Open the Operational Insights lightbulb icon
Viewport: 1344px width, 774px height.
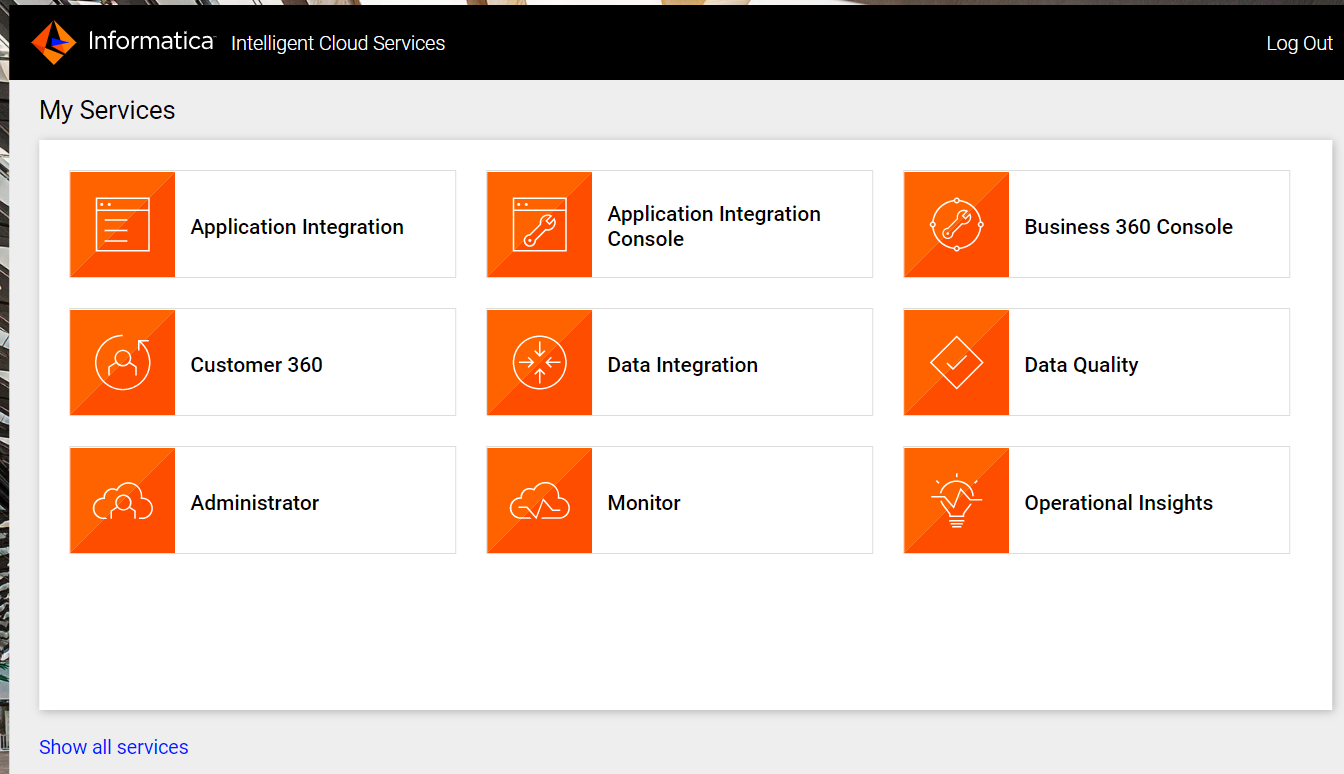pos(957,500)
